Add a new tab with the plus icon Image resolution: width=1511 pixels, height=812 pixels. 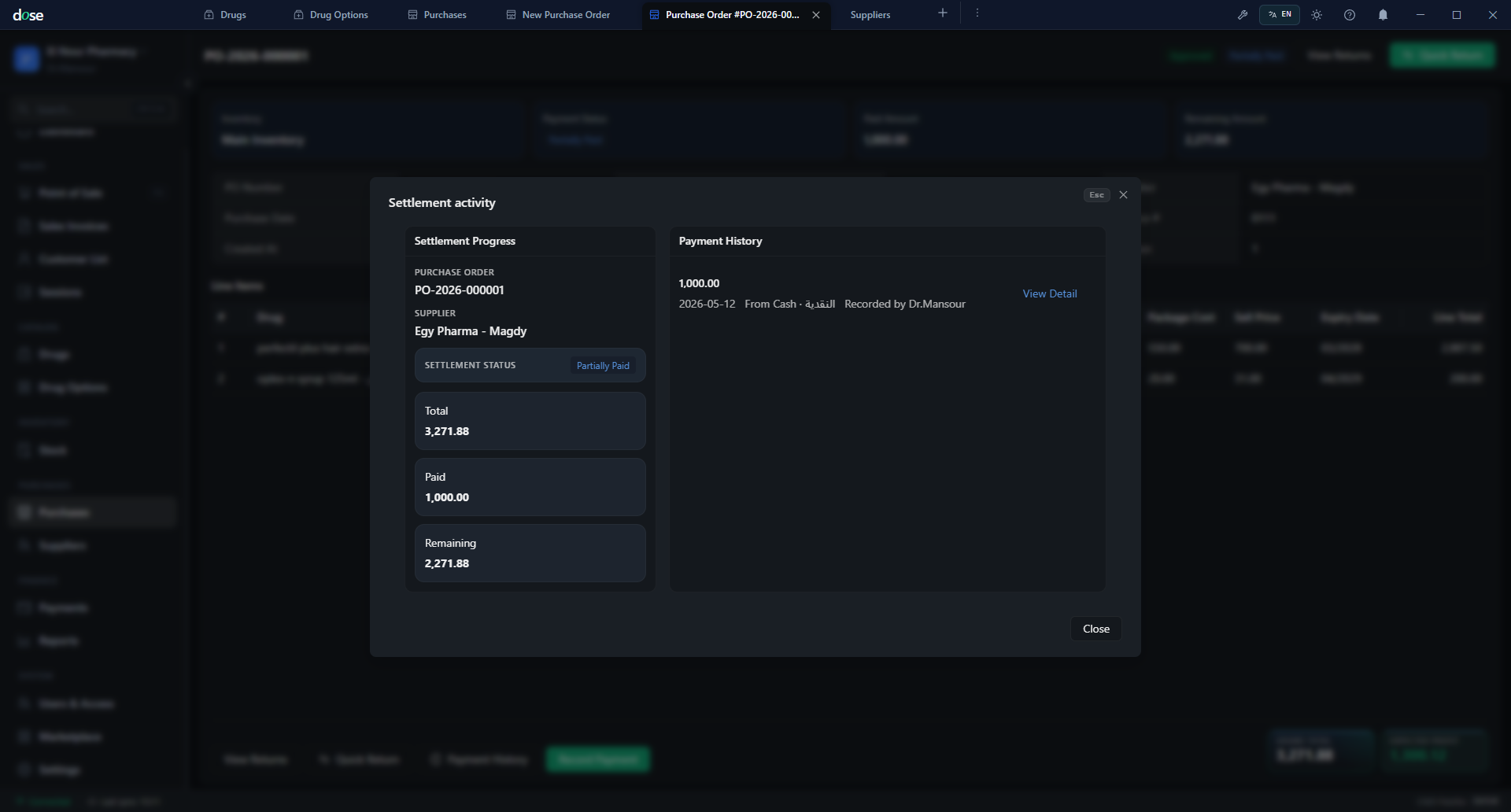pyautogui.click(x=943, y=13)
